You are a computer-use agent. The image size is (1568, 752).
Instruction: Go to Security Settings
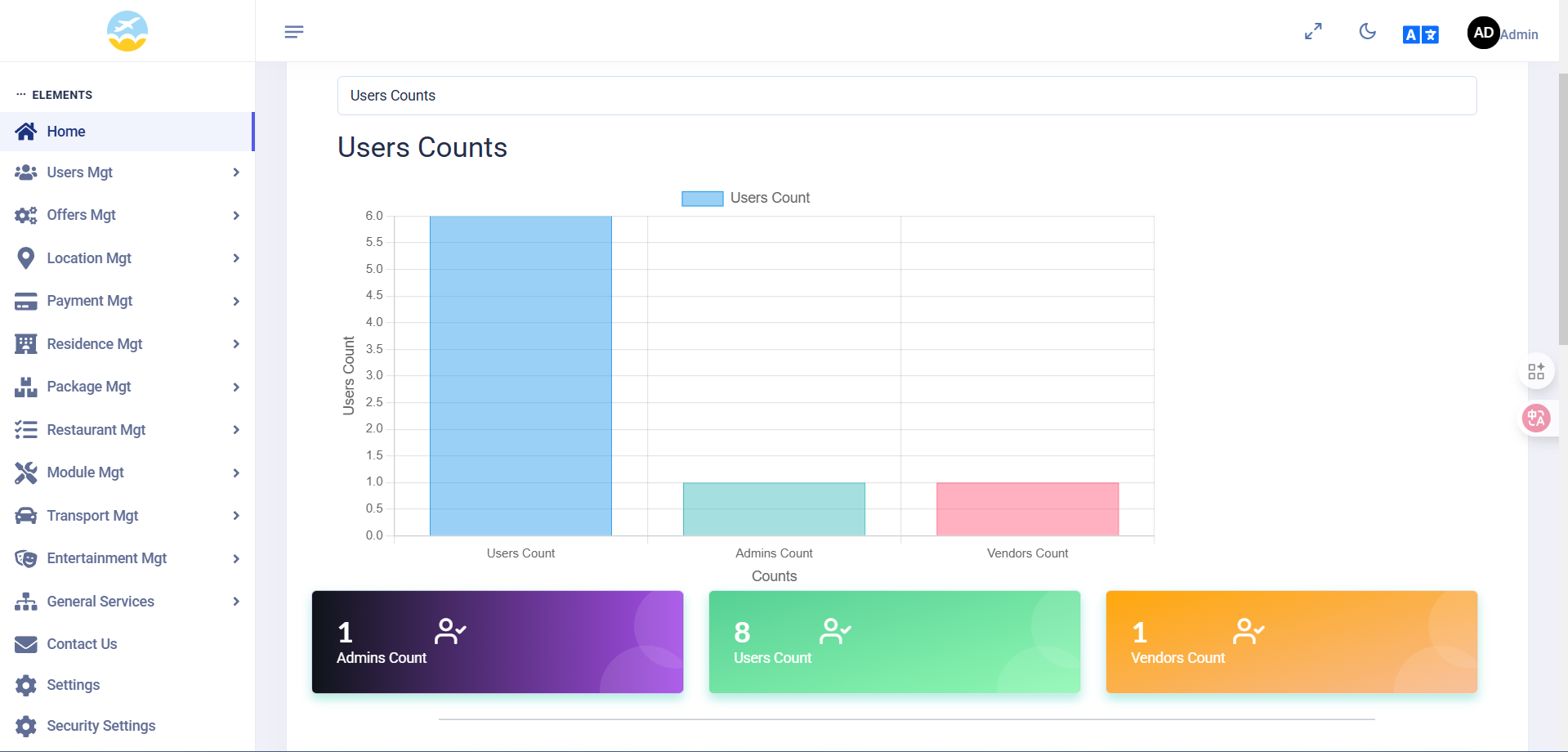tap(101, 726)
